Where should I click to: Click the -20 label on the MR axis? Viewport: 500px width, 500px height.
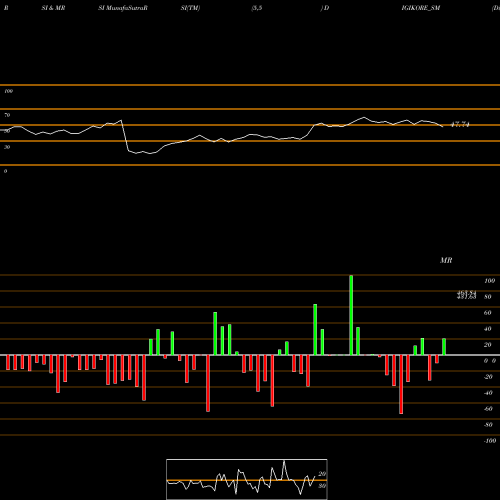[488, 377]
